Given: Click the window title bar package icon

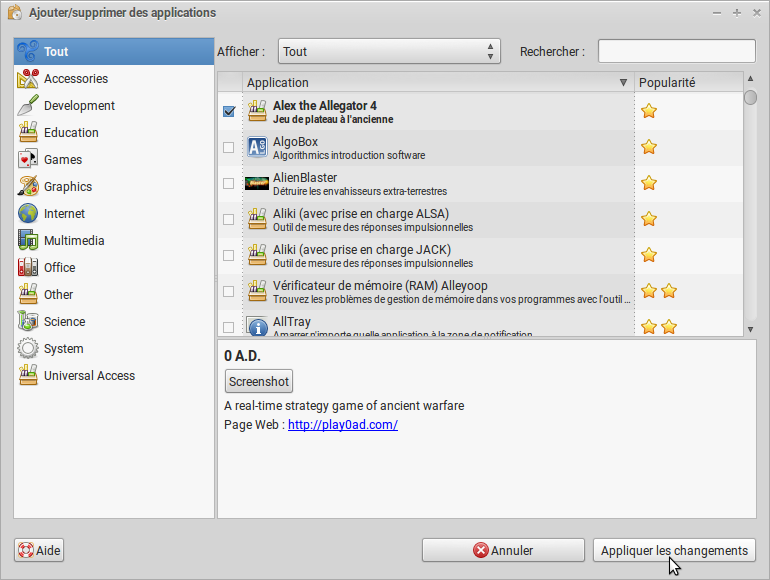Looking at the screenshot, I should [15, 12].
